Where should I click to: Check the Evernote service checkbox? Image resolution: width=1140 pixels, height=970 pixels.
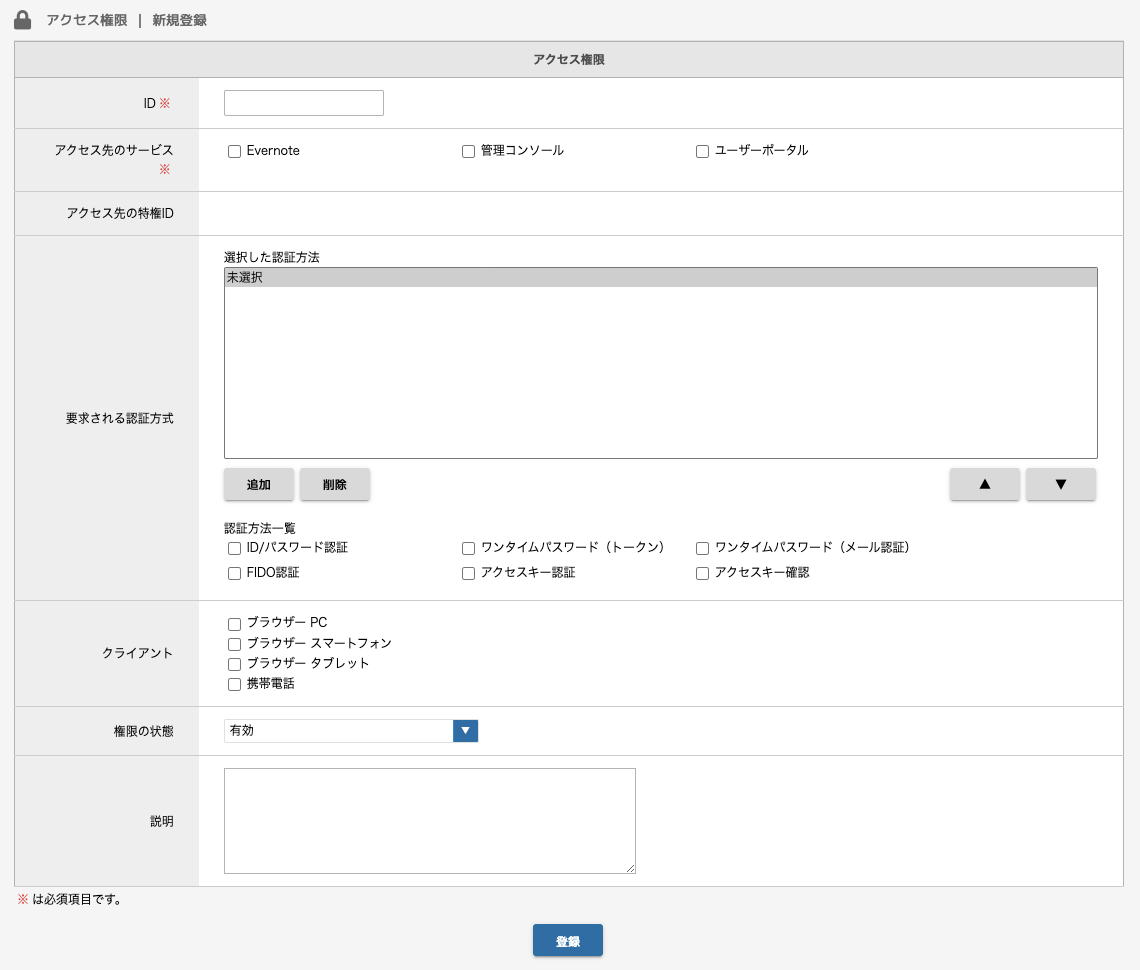[x=234, y=151]
